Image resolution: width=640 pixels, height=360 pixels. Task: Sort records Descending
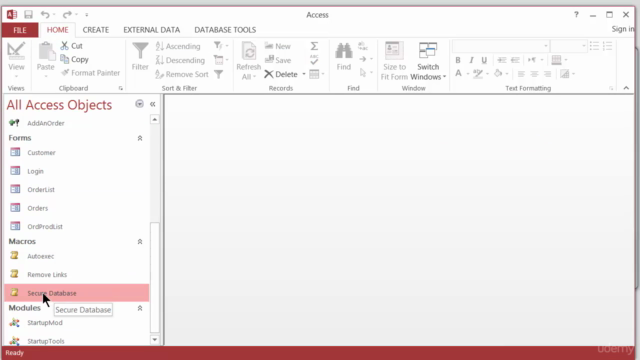(x=180, y=60)
